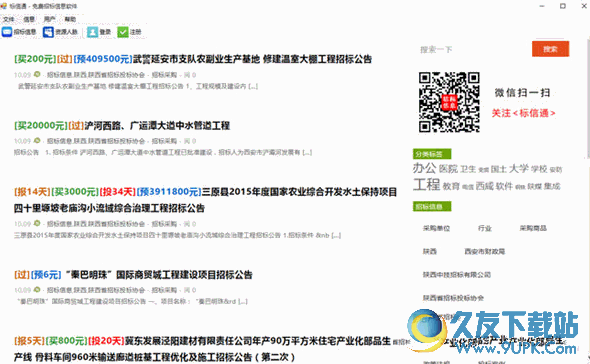Switch to the 行业 tab
Image resolution: width=590 pixels, height=364 pixels.
coord(485,228)
